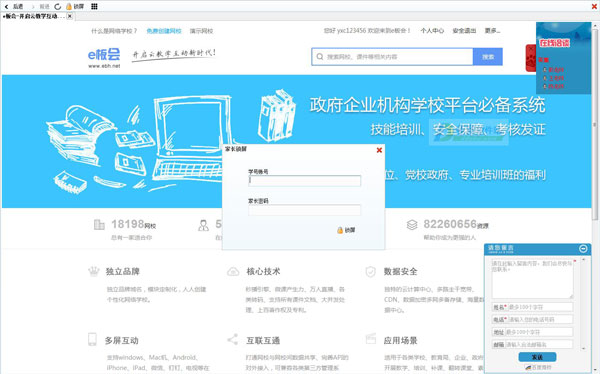Image resolution: width=600 pixels, height=374 pixels.
Task: Go to 个人中心
Action: [432, 31]
